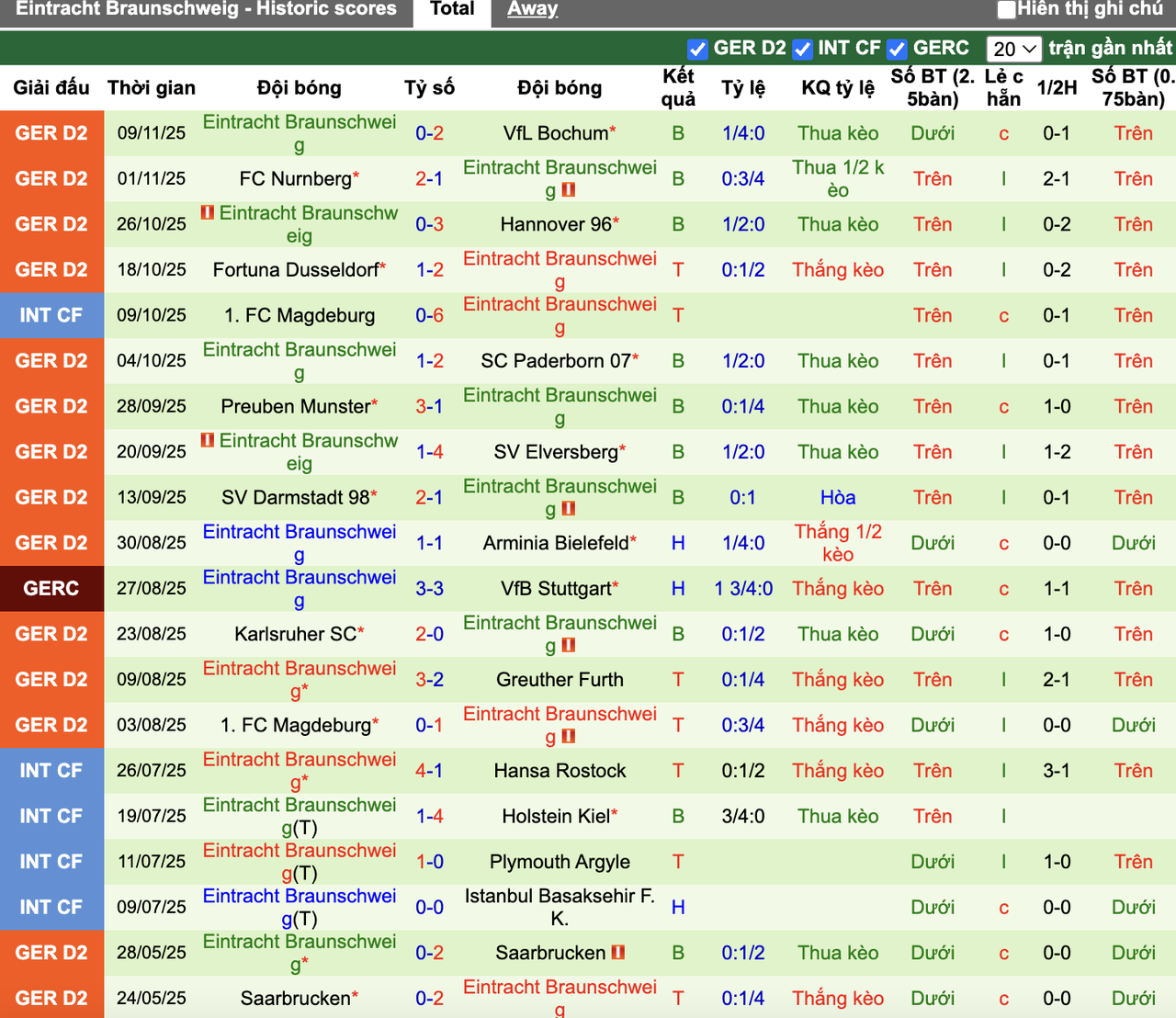Click red card icon in 13/09/25 row
The image size is (1176, 1018).
[x=569, y=508]
